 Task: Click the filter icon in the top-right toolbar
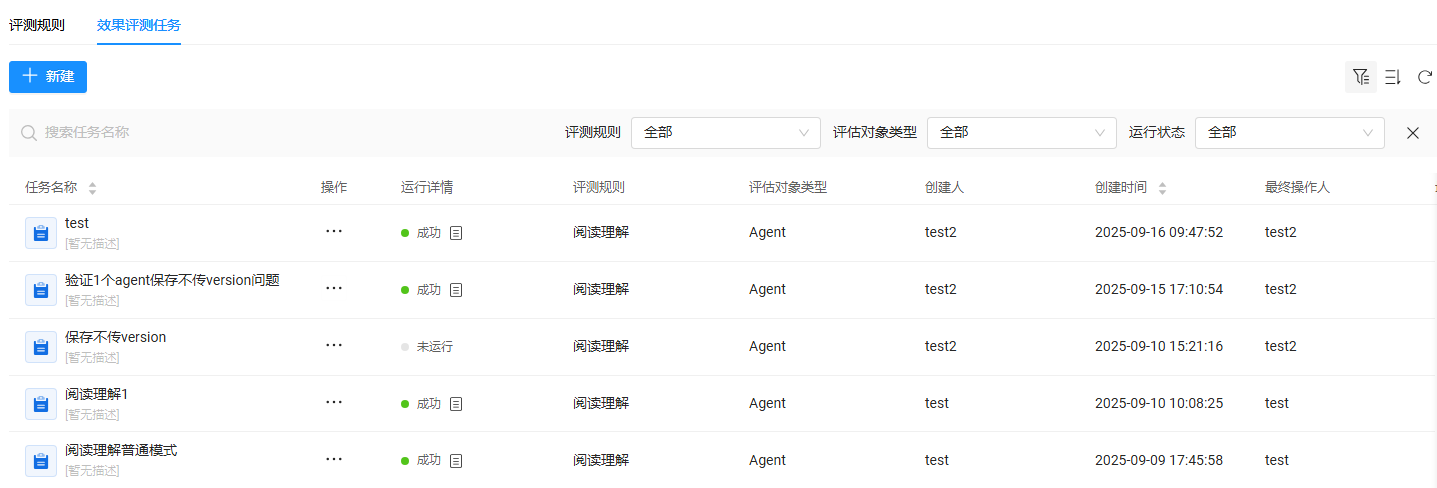click(x=1360, y=77)
